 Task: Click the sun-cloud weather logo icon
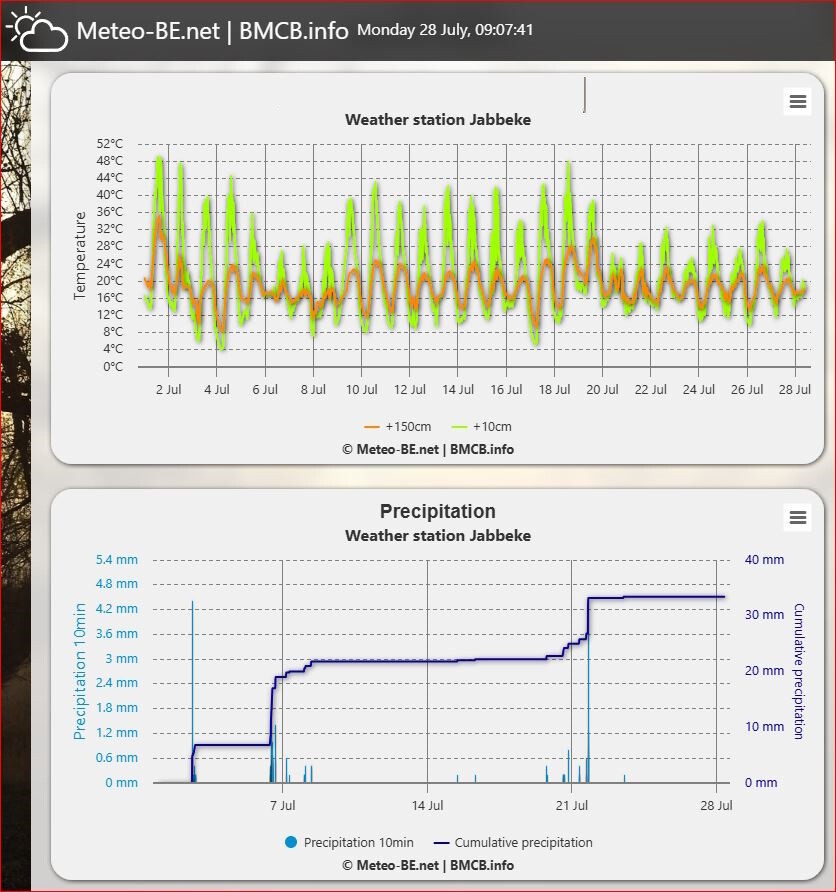tap(38, 28)
